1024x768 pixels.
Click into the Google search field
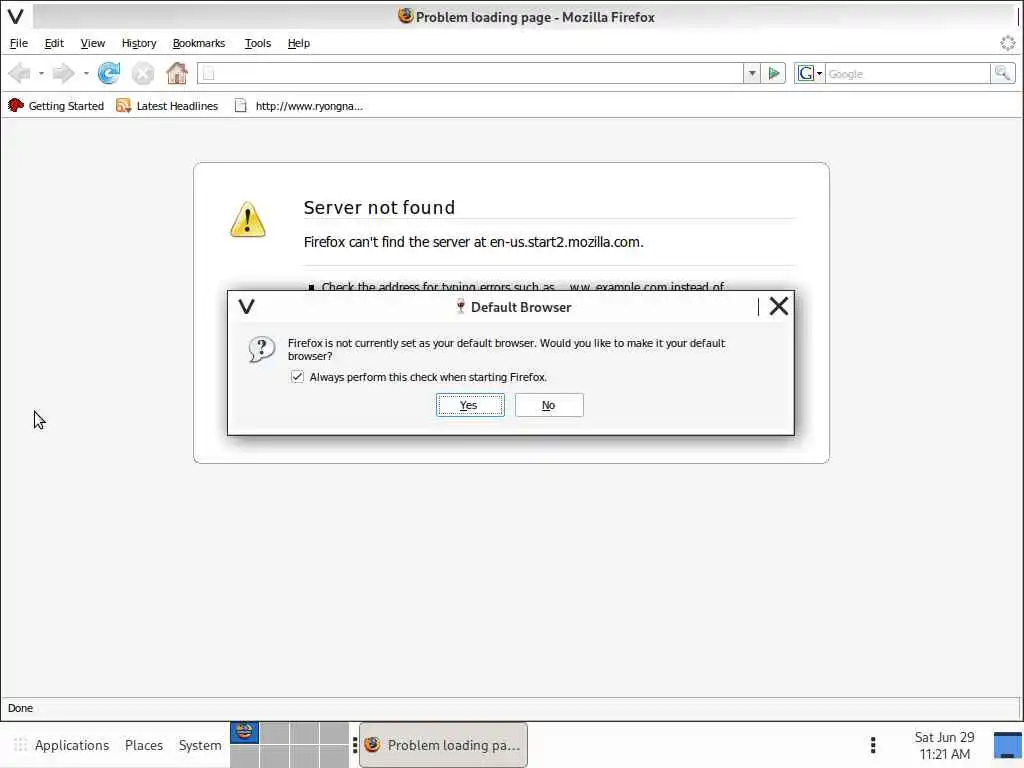click(908, 74)
